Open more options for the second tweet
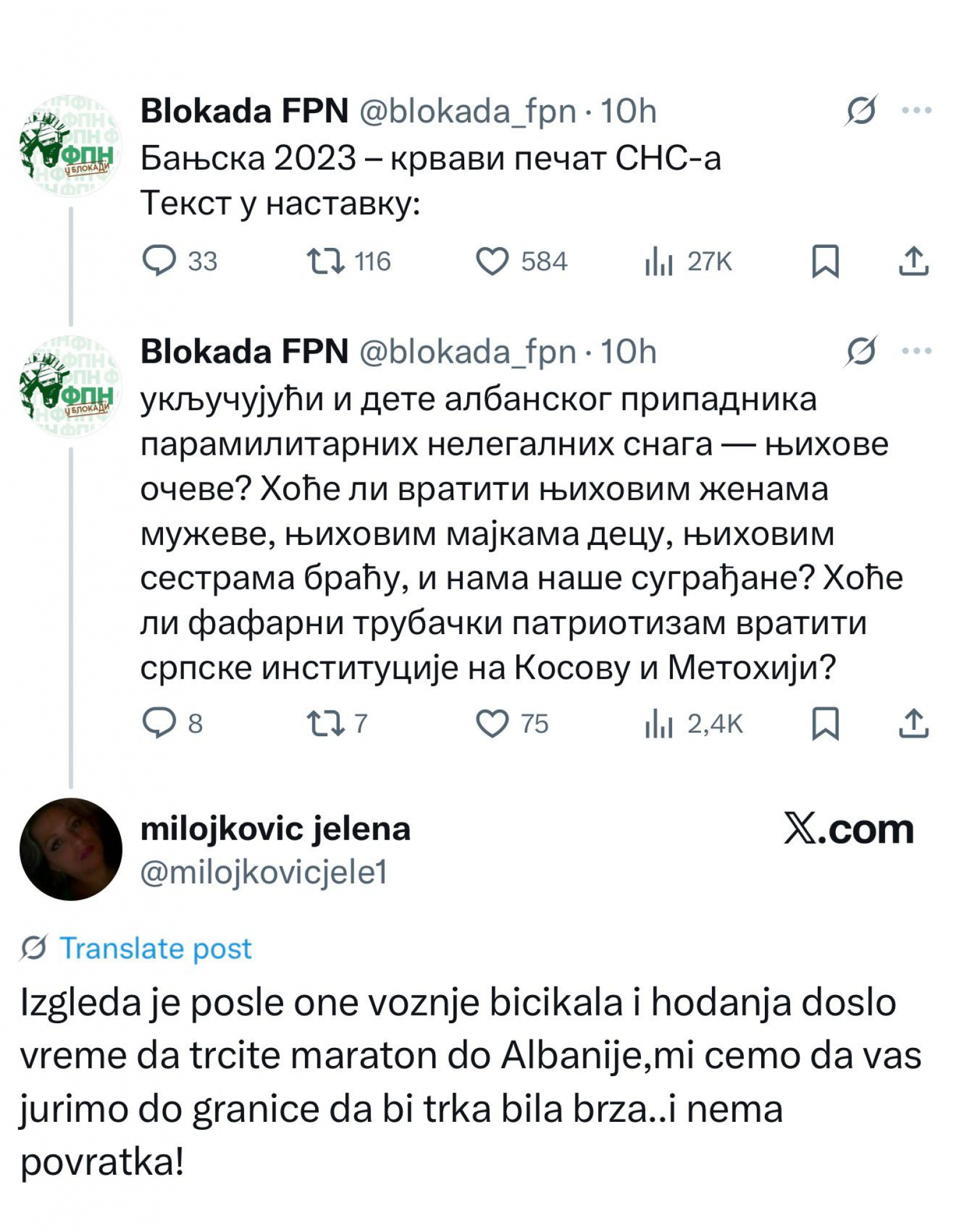 point(916,350)
